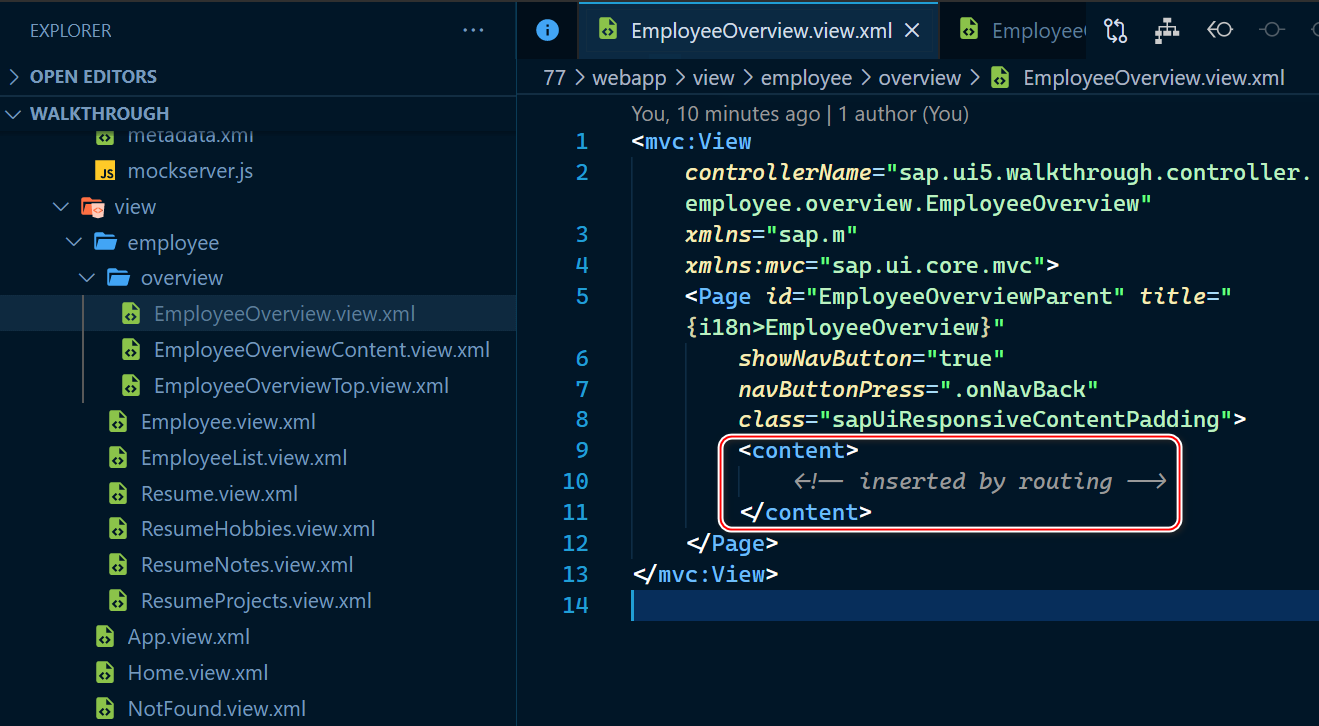Click line number 9 in gutter
This screenshot has height=726, width=1319.
[582, 450]
